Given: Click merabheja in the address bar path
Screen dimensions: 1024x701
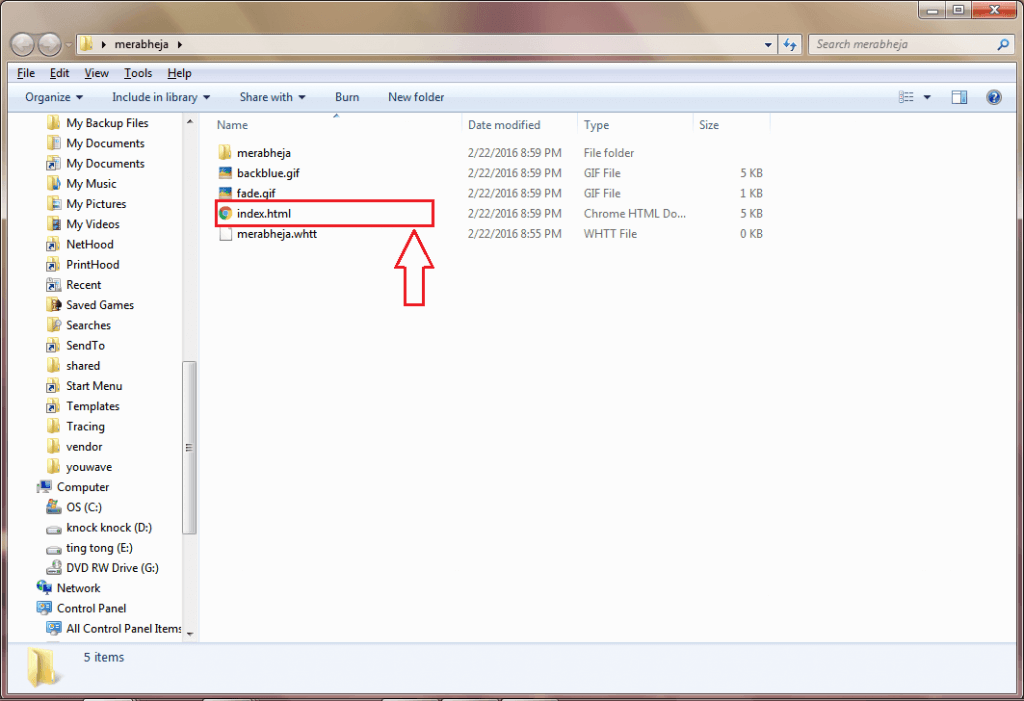Looking at the screenshot, I should click(141, 44).
